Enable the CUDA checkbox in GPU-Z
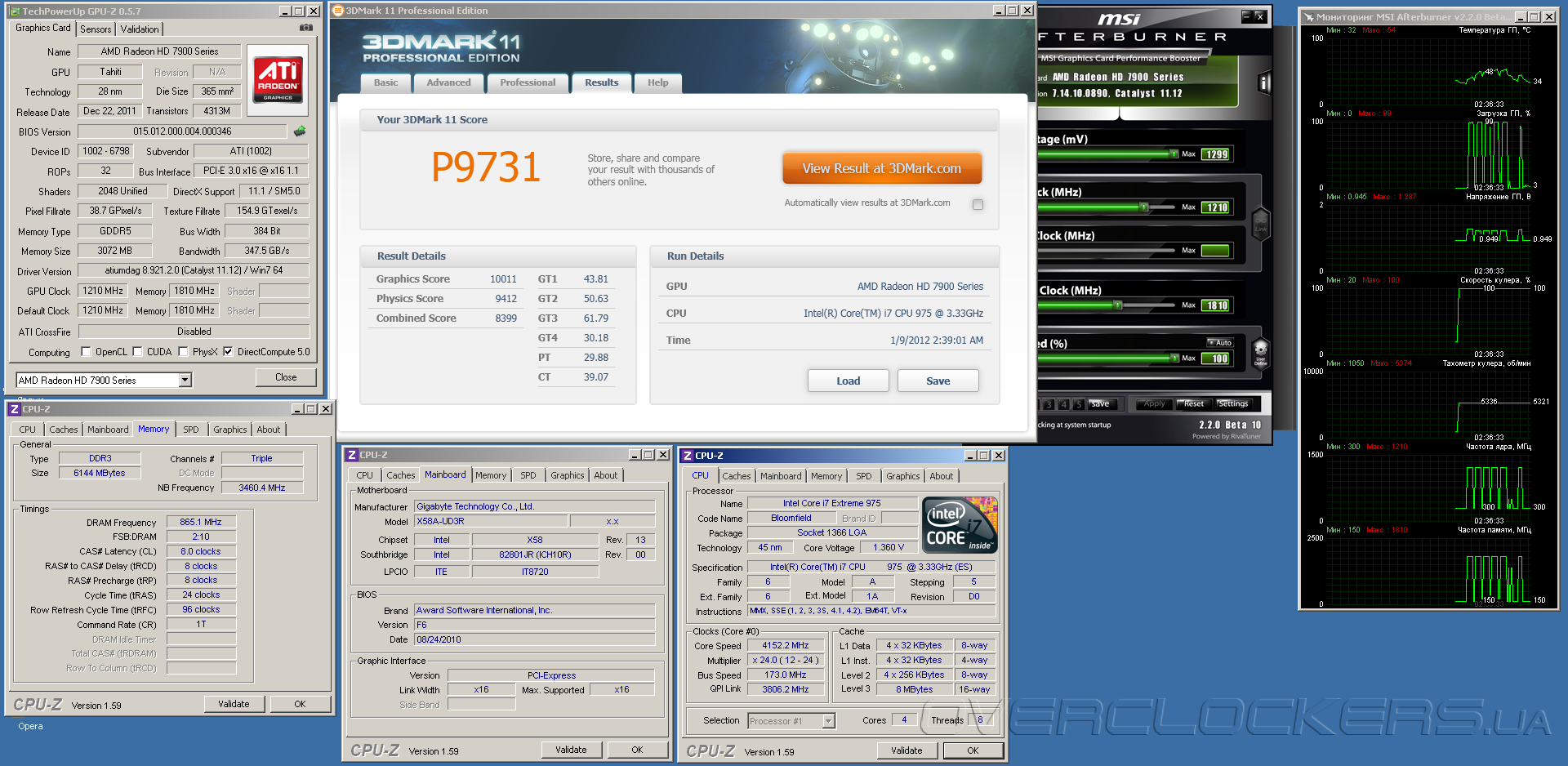The width and height of the screenshot is (1568, 766). coord(137,352)
